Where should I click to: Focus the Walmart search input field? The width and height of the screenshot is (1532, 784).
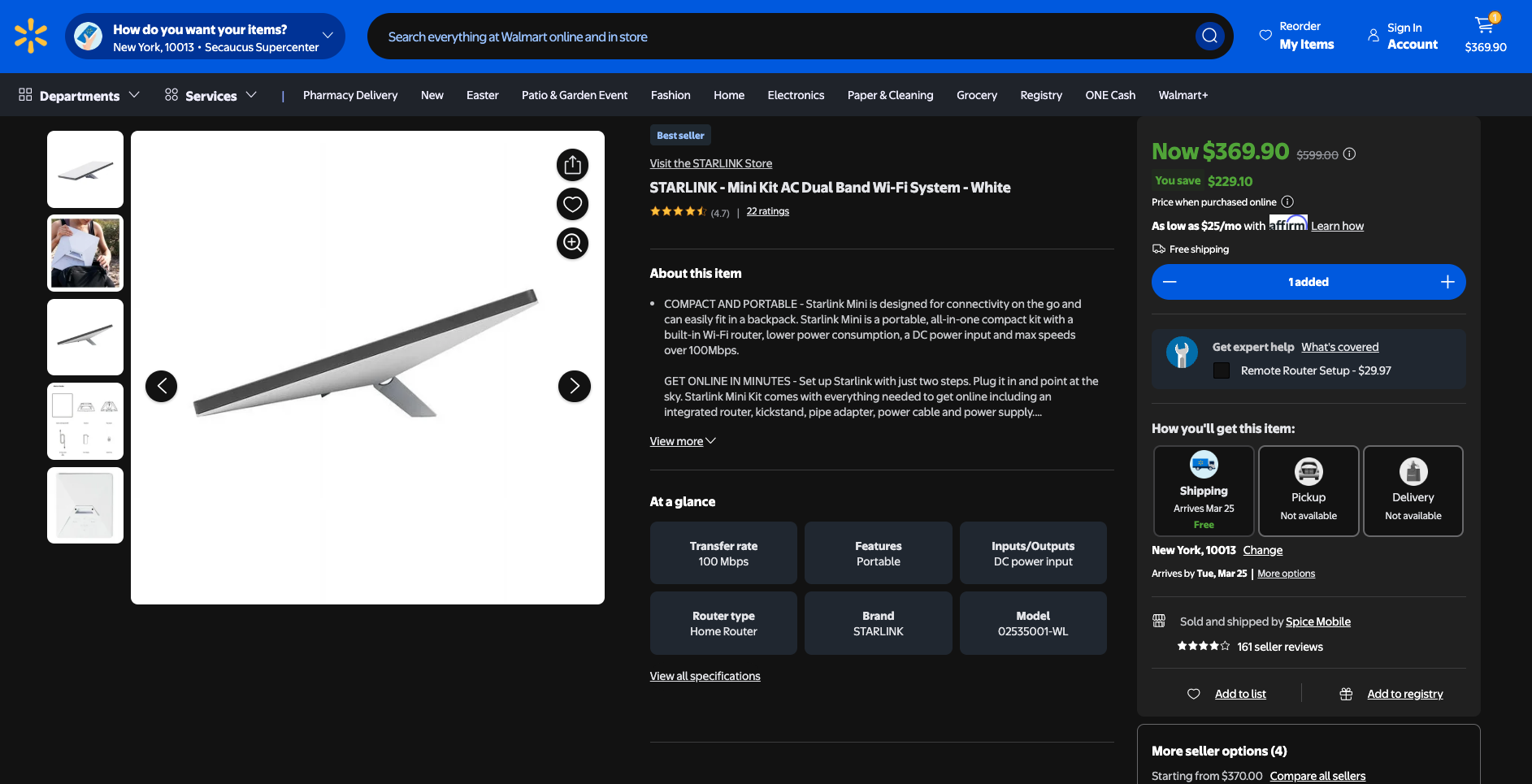780,37
